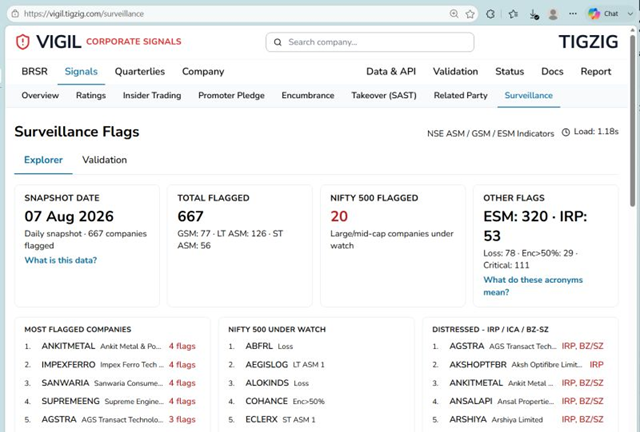Select the Surveillance sub-tab
The height and width of the screenshot is (432, 640).
pos(529,96)
